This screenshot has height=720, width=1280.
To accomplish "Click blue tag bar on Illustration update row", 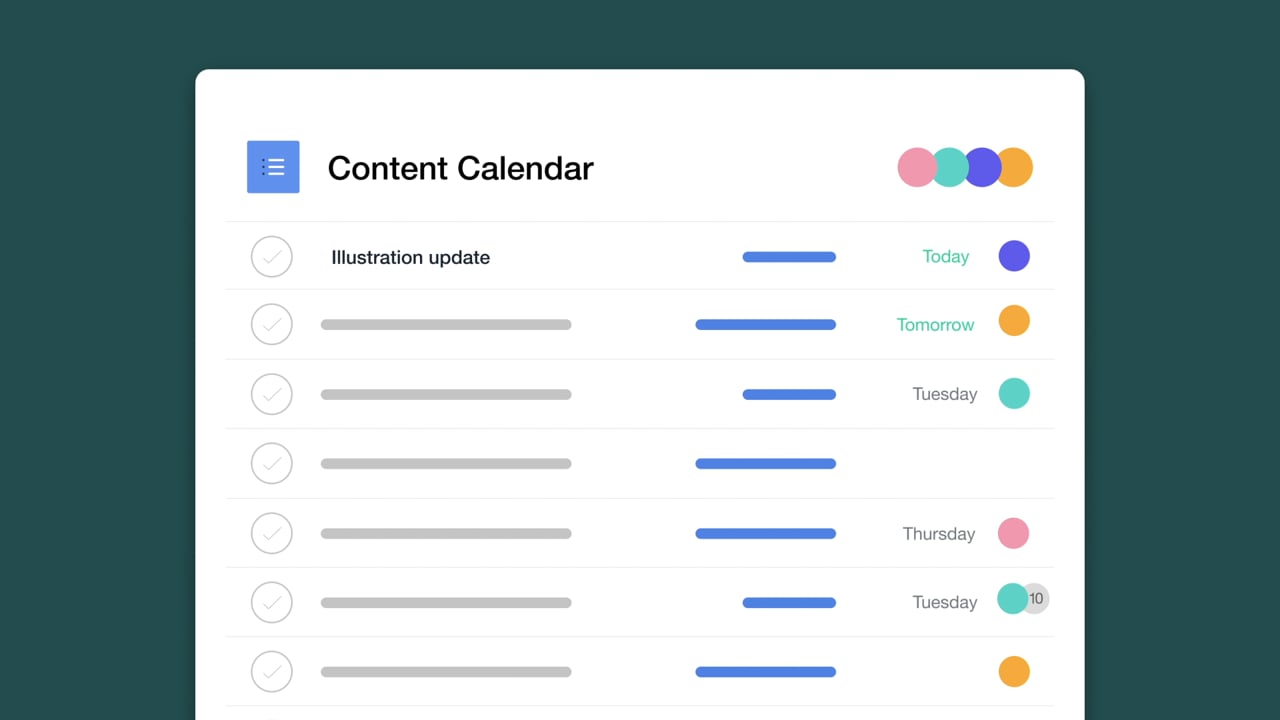I will pos(789,257).
